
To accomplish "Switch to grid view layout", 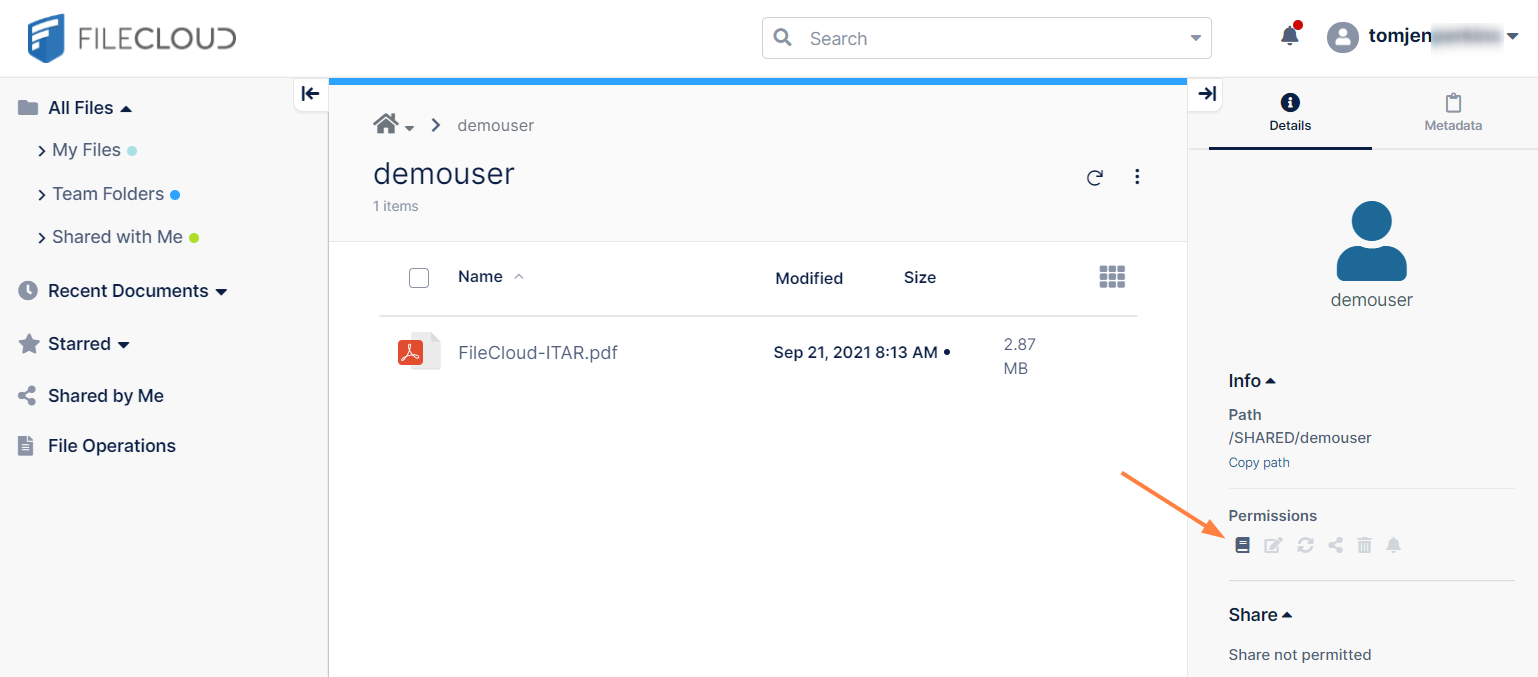I will pos(1112,277).
